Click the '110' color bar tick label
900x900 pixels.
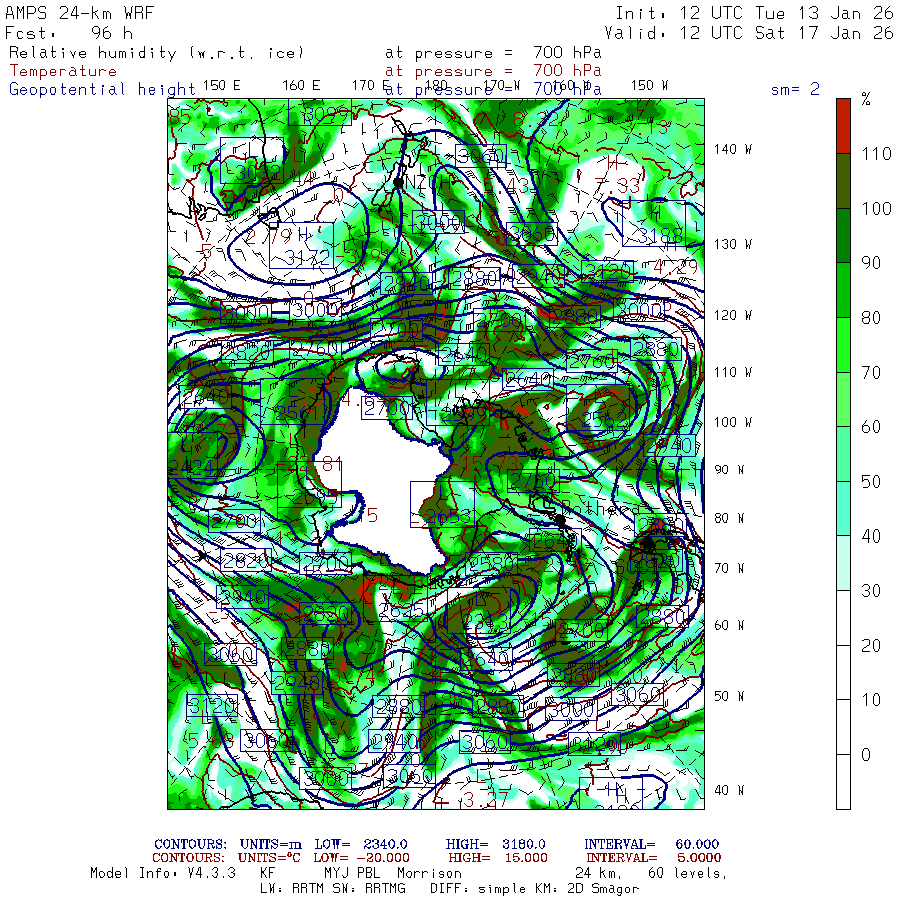coord(876,153)
